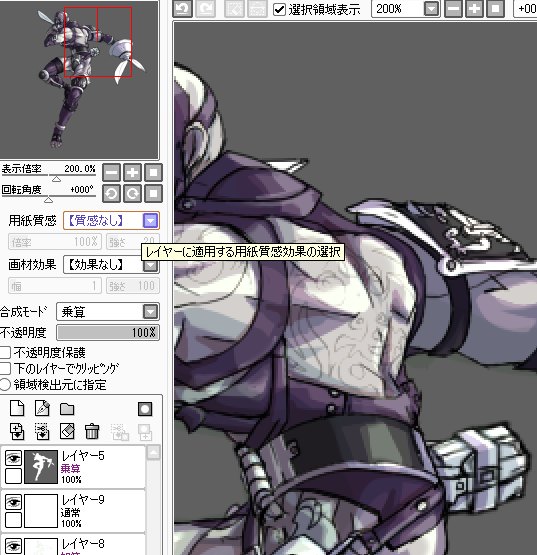Click the 表示倍率 zoom slider
Image resolution: width=537 pixels, height=555 pixels.
tap(48, 176)
